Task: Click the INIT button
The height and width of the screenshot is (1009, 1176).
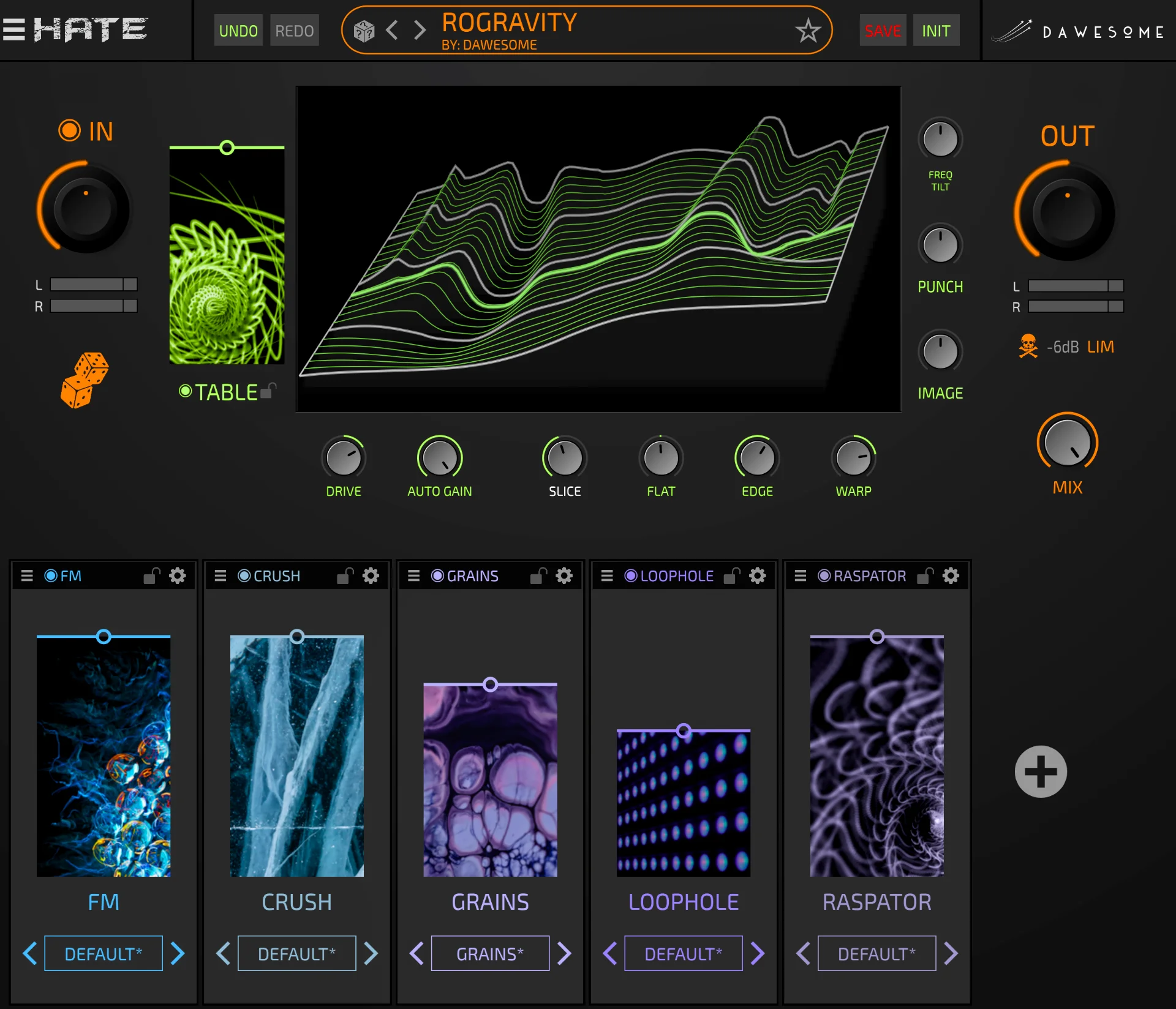Action: click(x=936, y=29)
